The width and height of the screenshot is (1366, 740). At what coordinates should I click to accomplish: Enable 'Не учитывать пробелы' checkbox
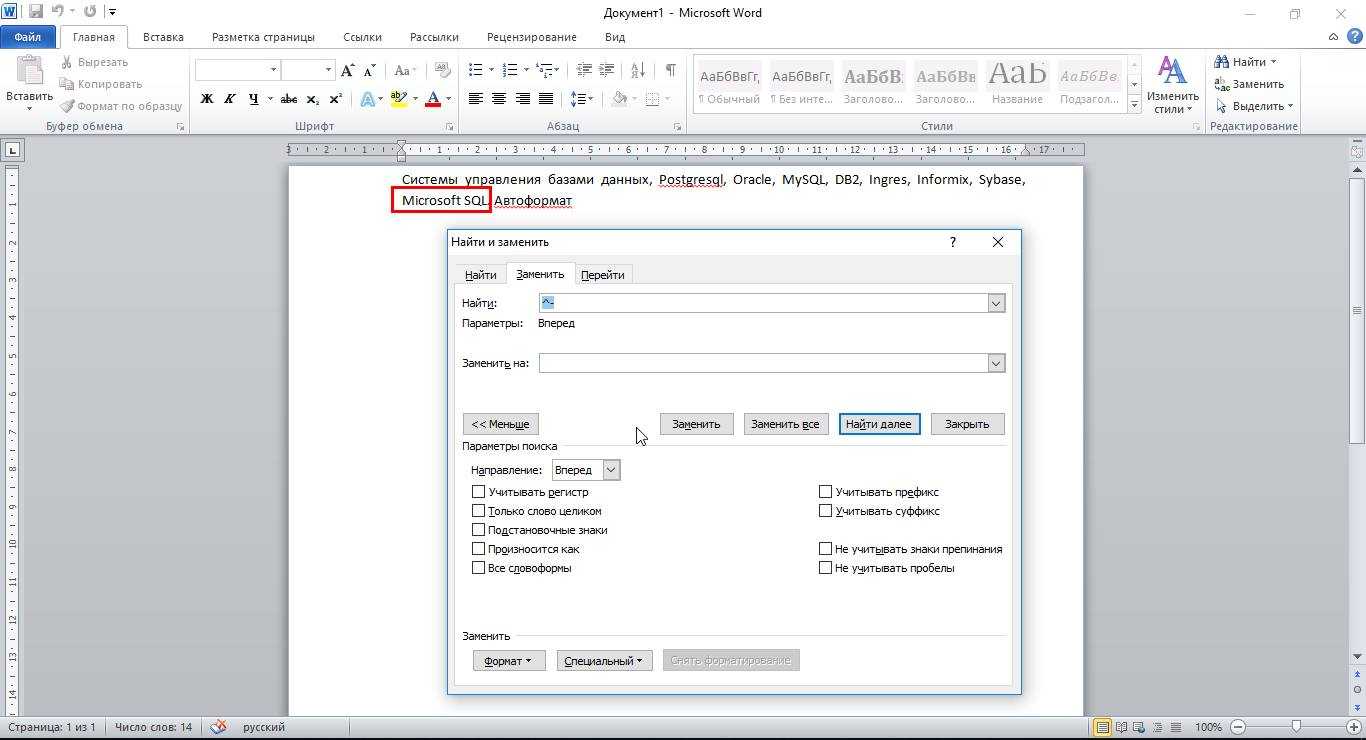(x=825, y=568)
